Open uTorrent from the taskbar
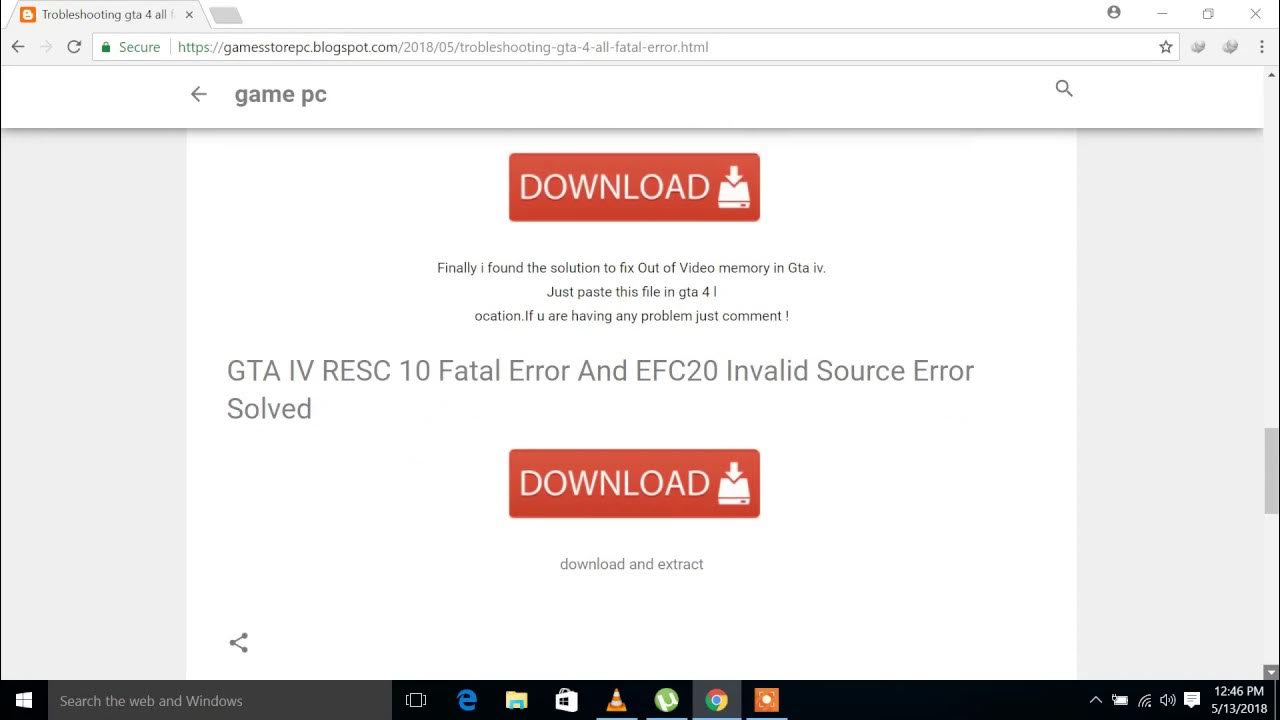Screen dimensions: 1280x720 666,700
